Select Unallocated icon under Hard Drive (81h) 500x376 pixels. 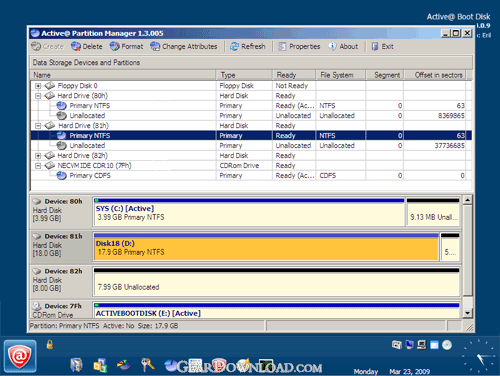(61, 145)
